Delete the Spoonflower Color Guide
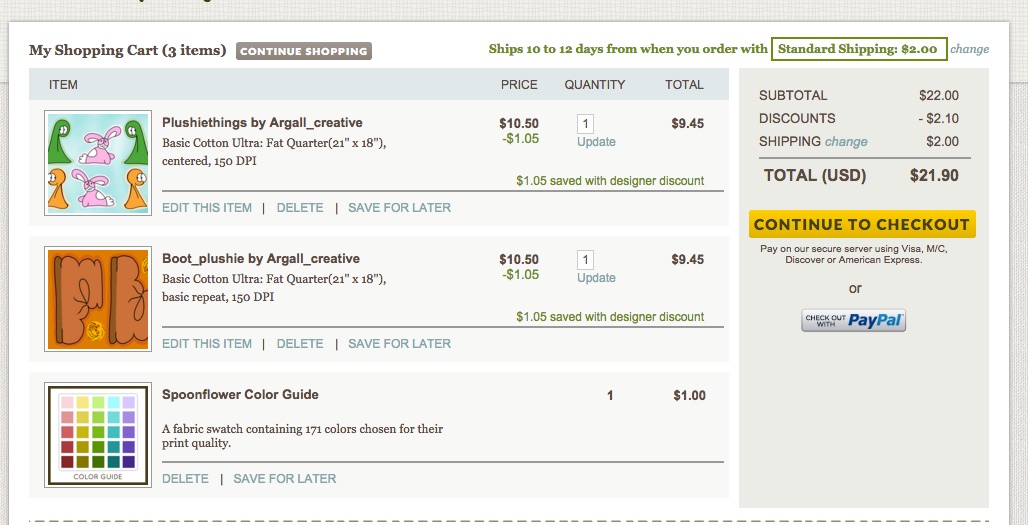The image size is (1028, 525). (x=186, y=479)
